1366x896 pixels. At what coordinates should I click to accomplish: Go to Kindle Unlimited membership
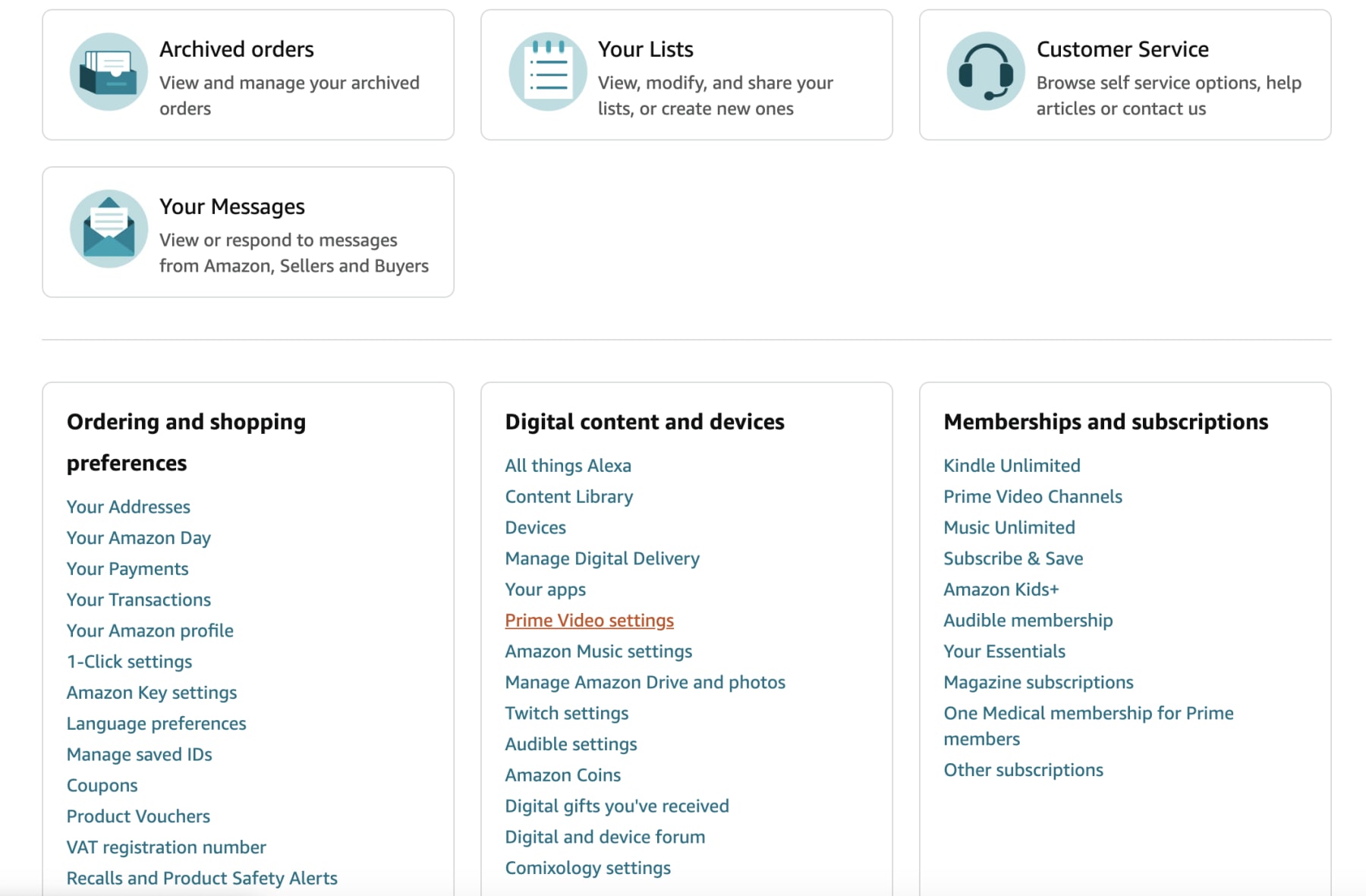click(x=1012, y=466)
